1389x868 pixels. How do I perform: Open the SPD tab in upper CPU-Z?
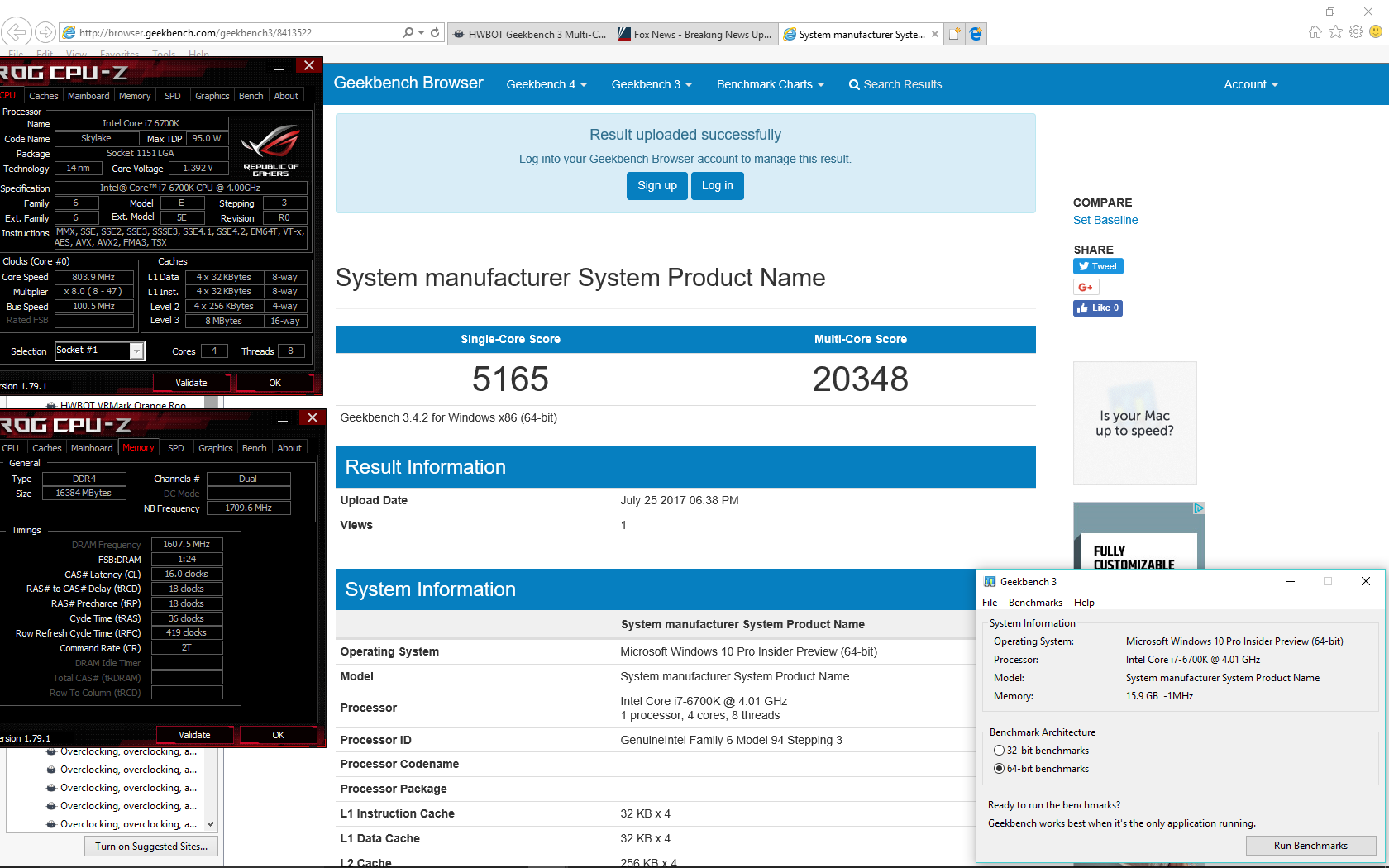pos(172,96)
